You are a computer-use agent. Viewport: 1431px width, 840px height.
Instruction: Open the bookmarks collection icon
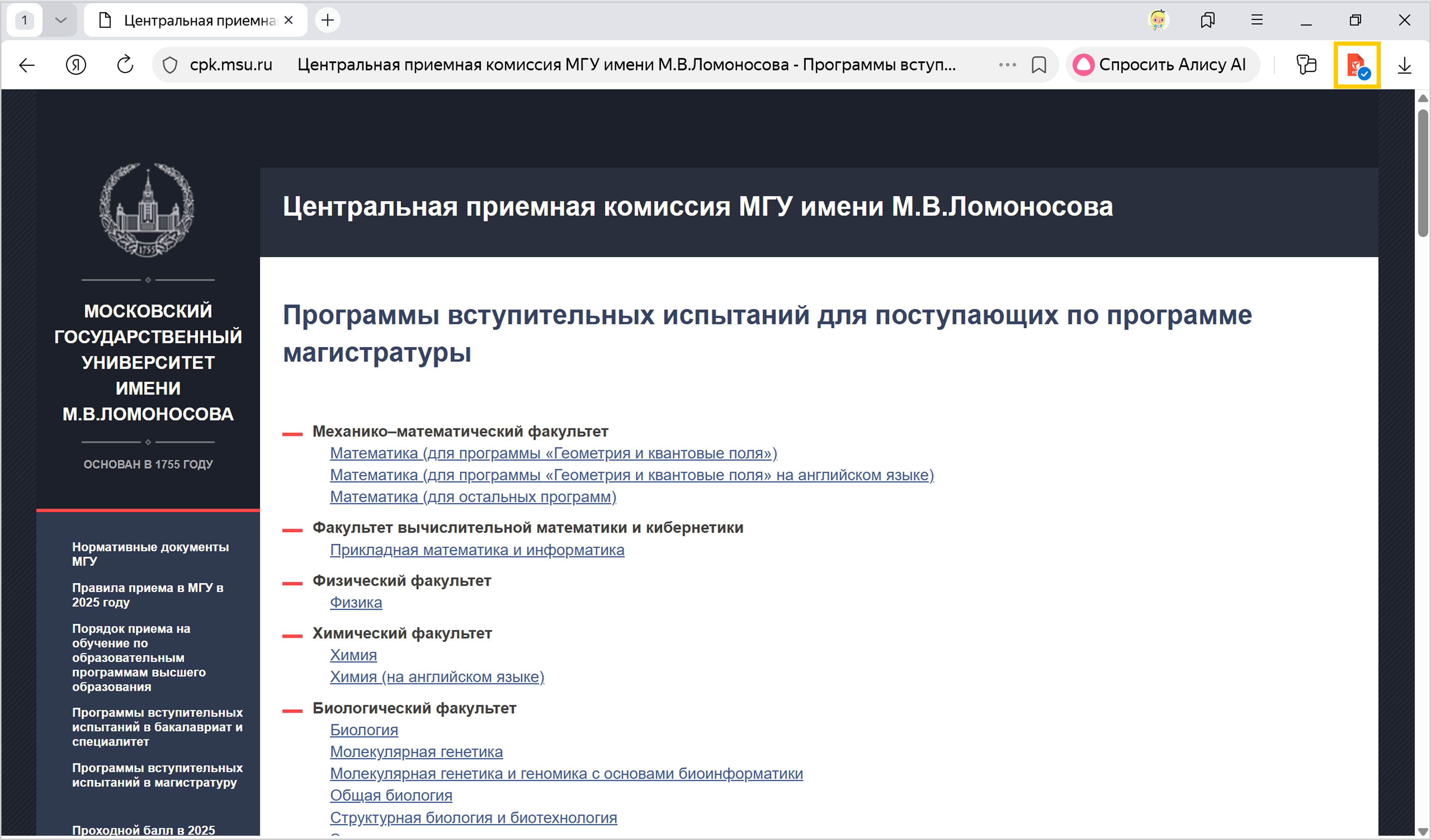(1208, 20)
